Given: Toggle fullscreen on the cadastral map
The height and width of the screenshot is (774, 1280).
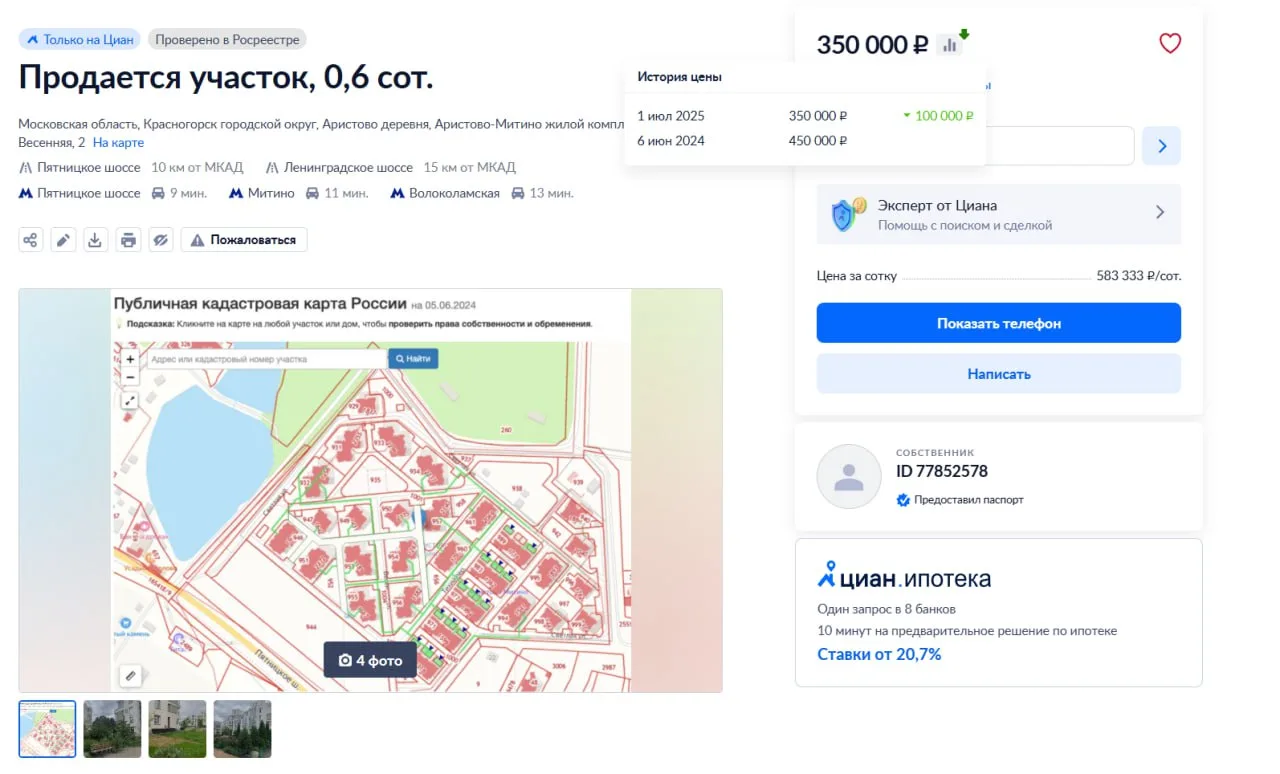Looking at the screenshot, I should click(x=130, y=400).
